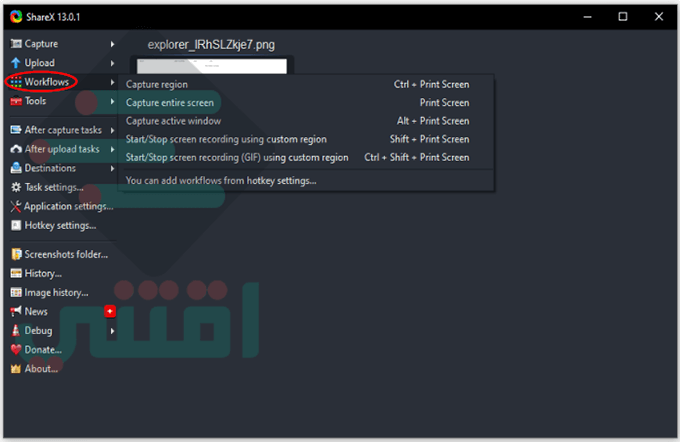Click the Ctrl + Shift + Print Screen shortcut
The width and height of the screenshot is (680, 442).
pyautogui.click(x=417, y=157)
